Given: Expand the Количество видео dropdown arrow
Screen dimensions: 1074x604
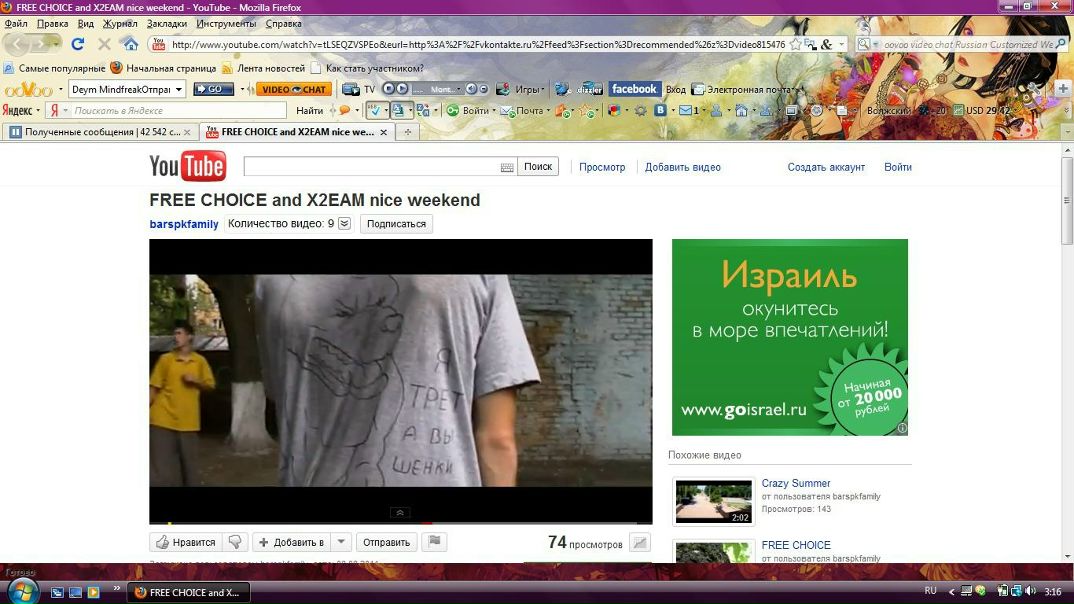Looking at the screenshot, I should coord(345,224).
